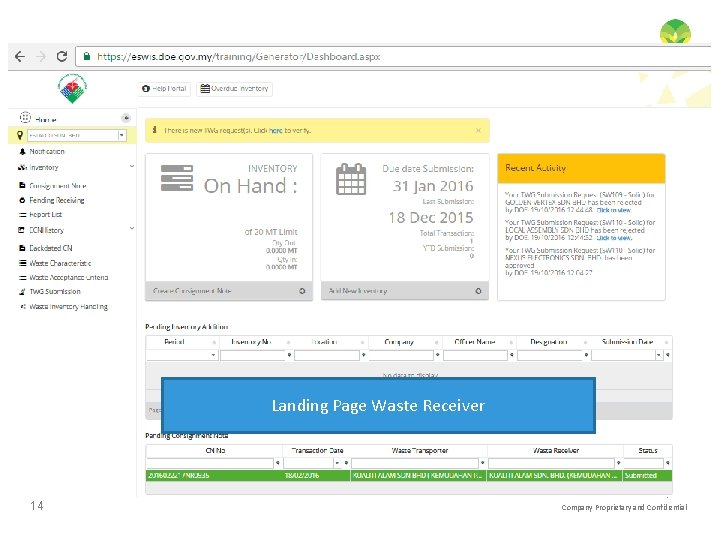
Task: Click the Backdated CN document icon
Action: pyautogui.click(x=22, y=248)
